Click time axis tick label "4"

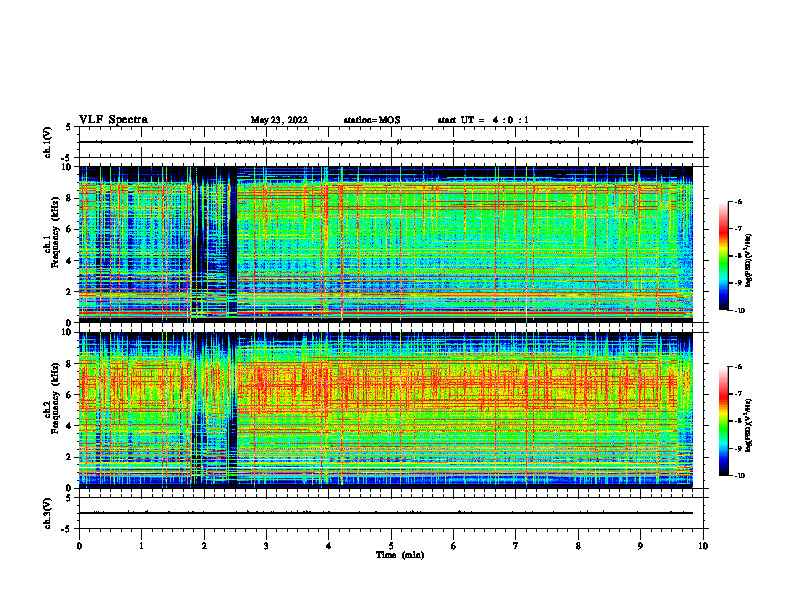pyautogui.click(x=329, y=546)
